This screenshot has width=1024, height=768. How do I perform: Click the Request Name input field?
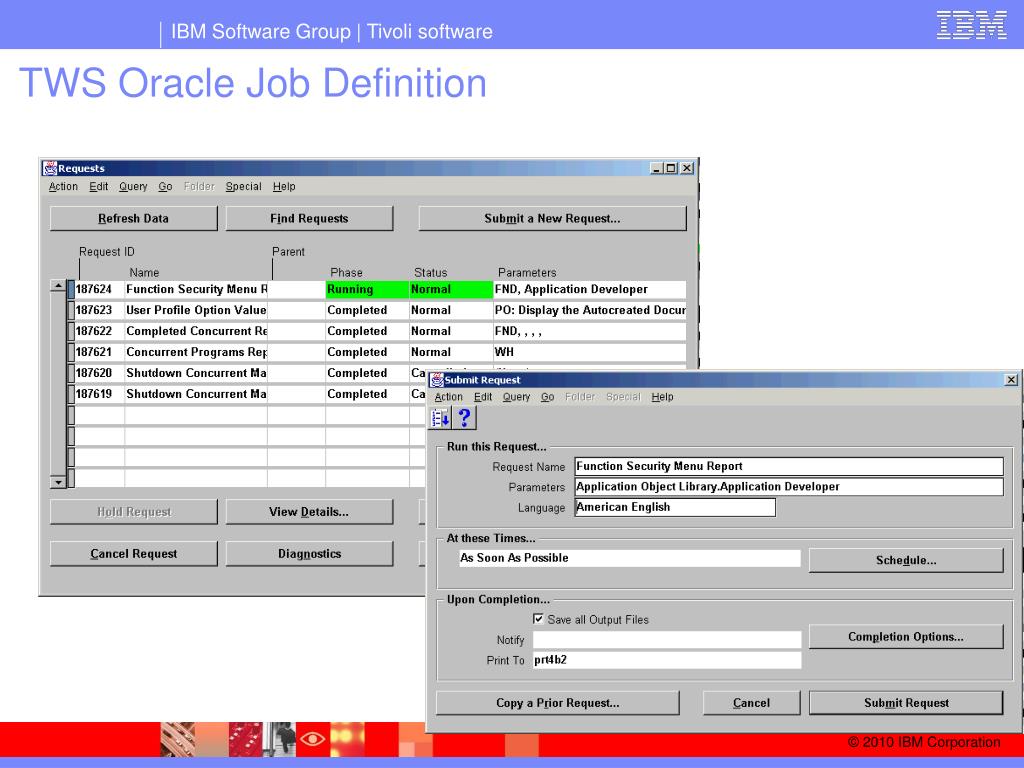tap(789, 466)
